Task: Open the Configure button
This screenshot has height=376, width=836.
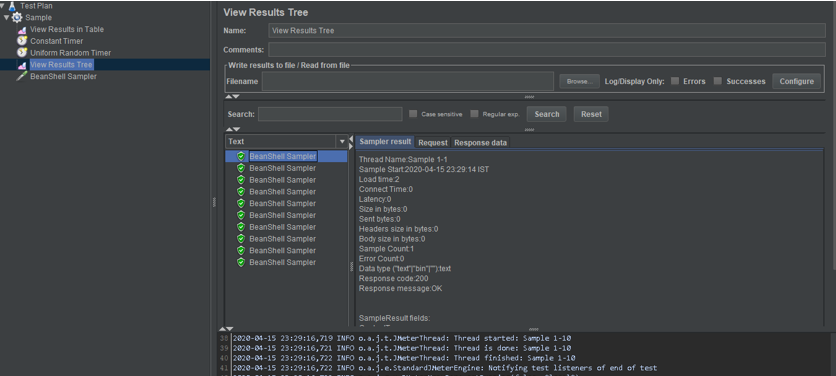Action: point(797,82)
